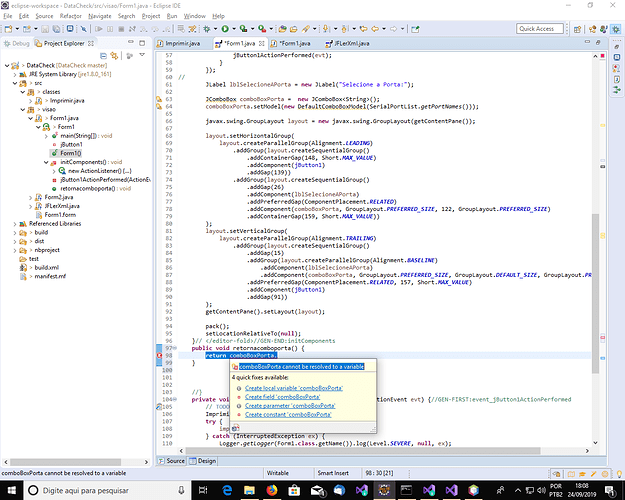
Task: Click the error marker on line 98
Action: [159, 355]
